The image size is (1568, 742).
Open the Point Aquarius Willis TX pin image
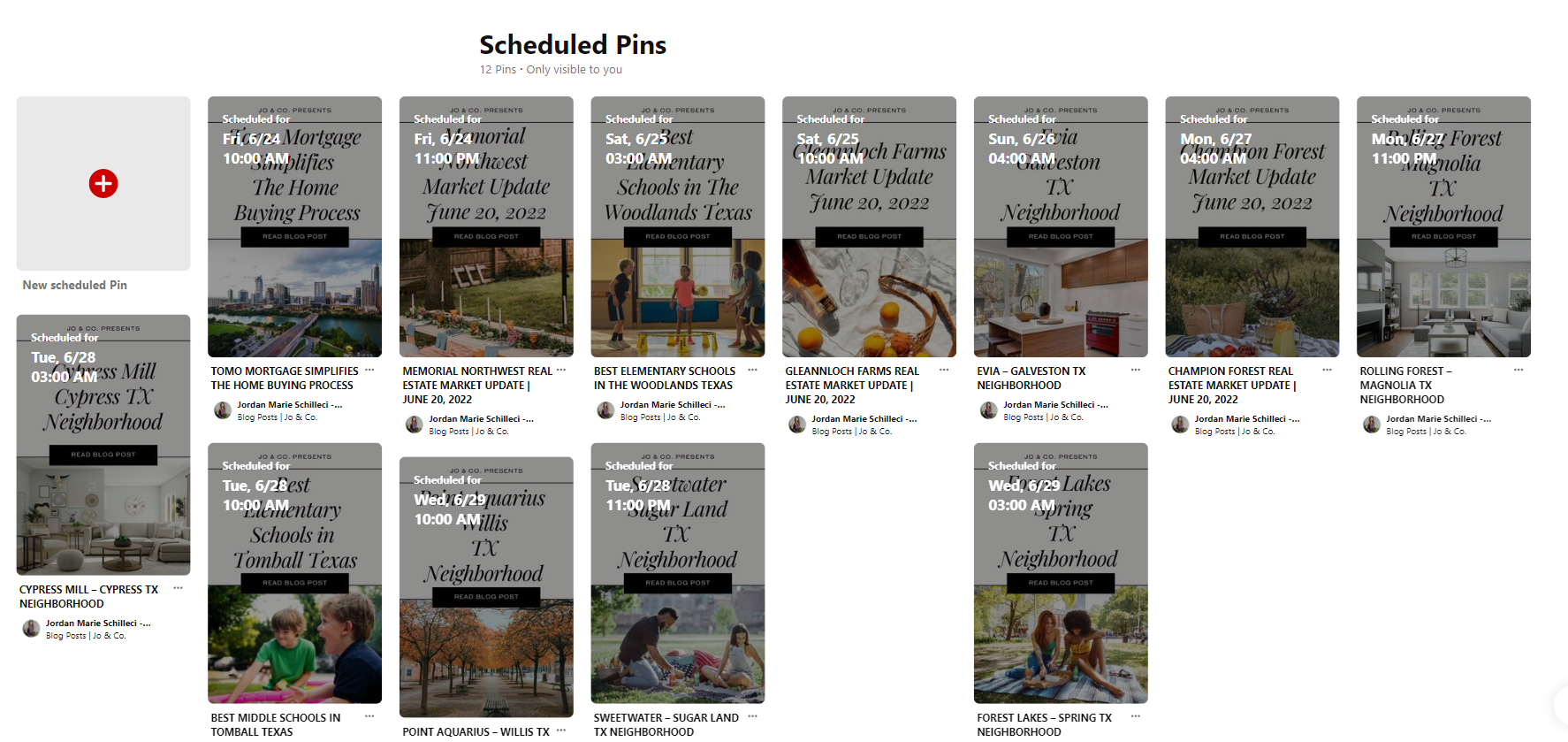point(486,587)
